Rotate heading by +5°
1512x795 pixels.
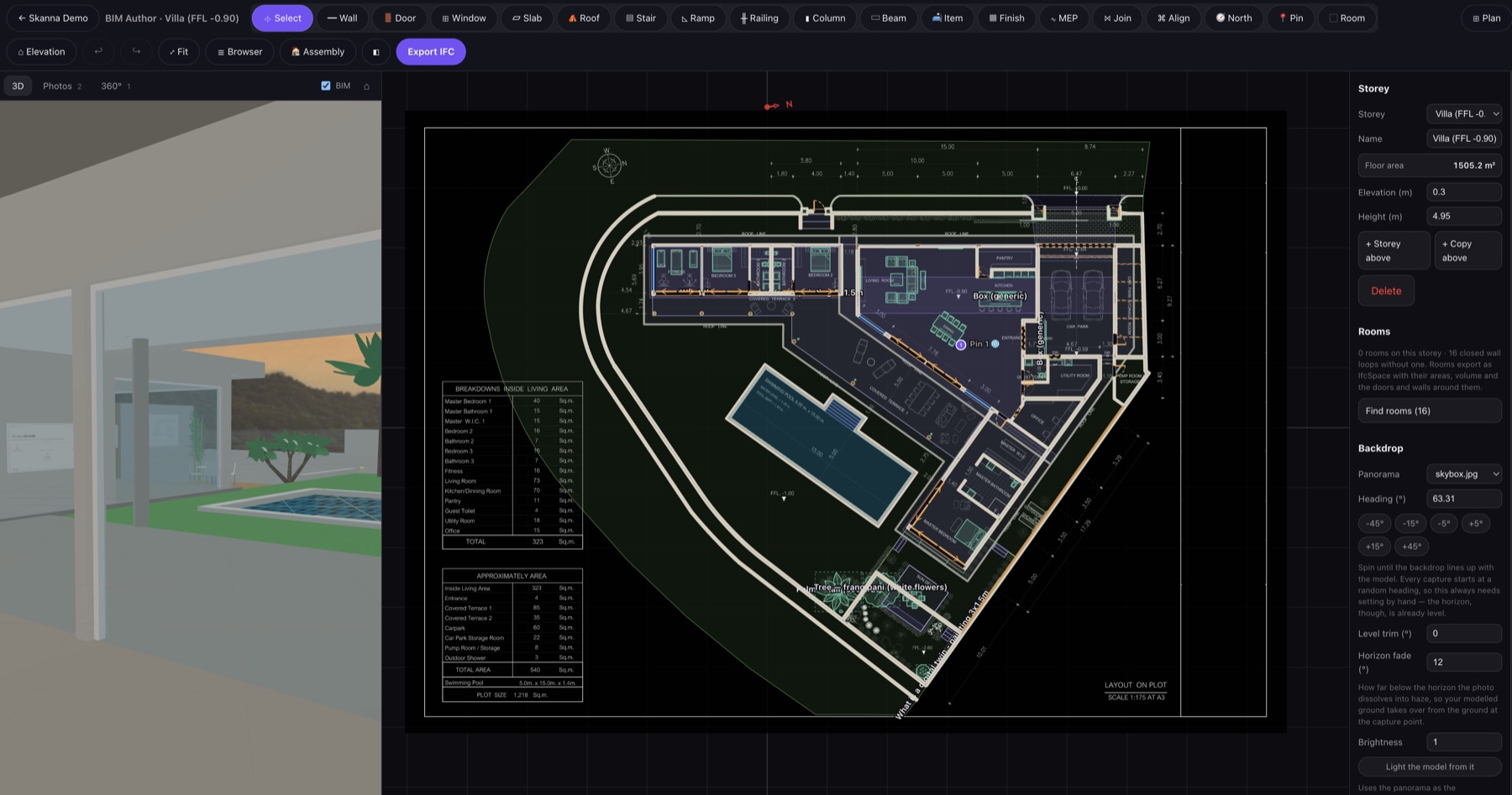coord(1475,523)
